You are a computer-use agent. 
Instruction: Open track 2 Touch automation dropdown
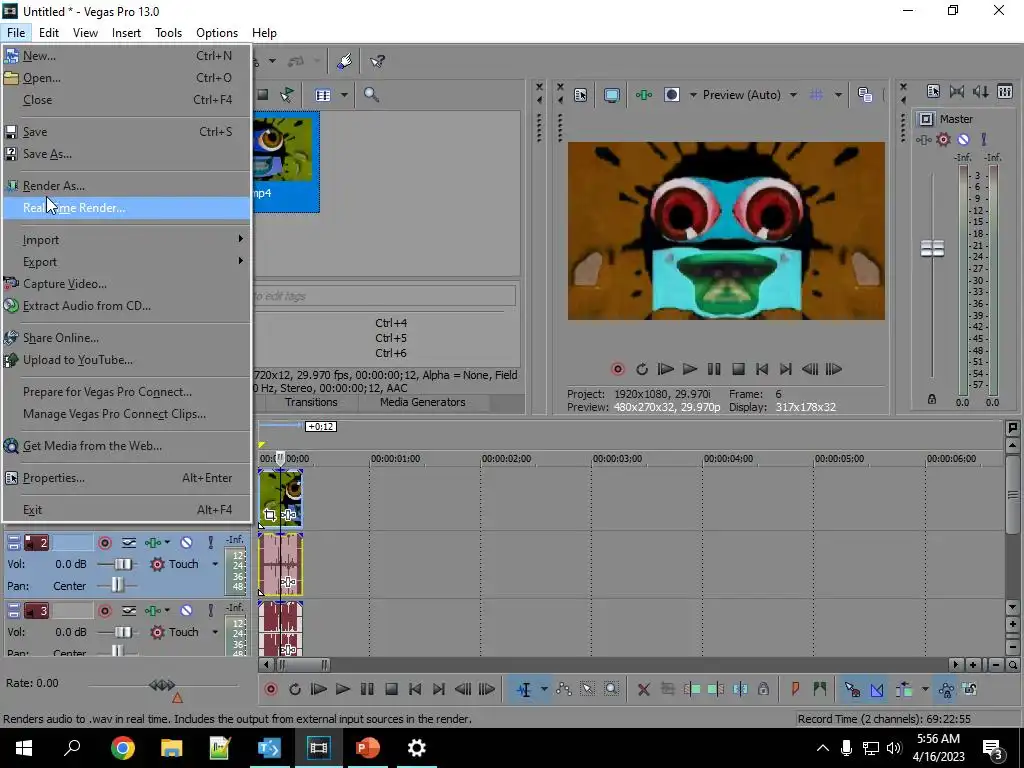215,564
